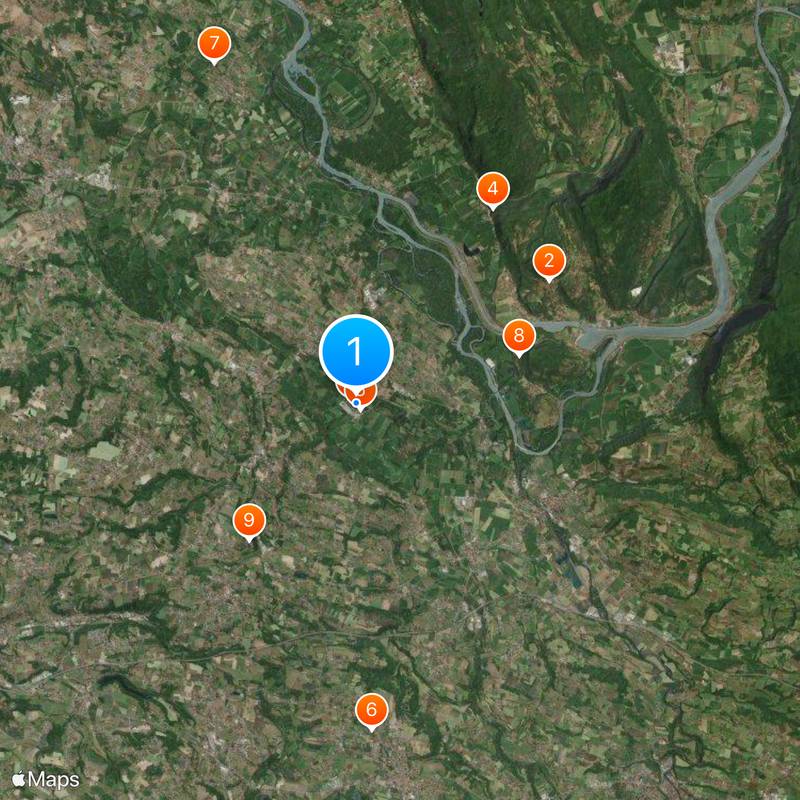Tap the digit 4 on the orange marker

click(x=492, y=188)
